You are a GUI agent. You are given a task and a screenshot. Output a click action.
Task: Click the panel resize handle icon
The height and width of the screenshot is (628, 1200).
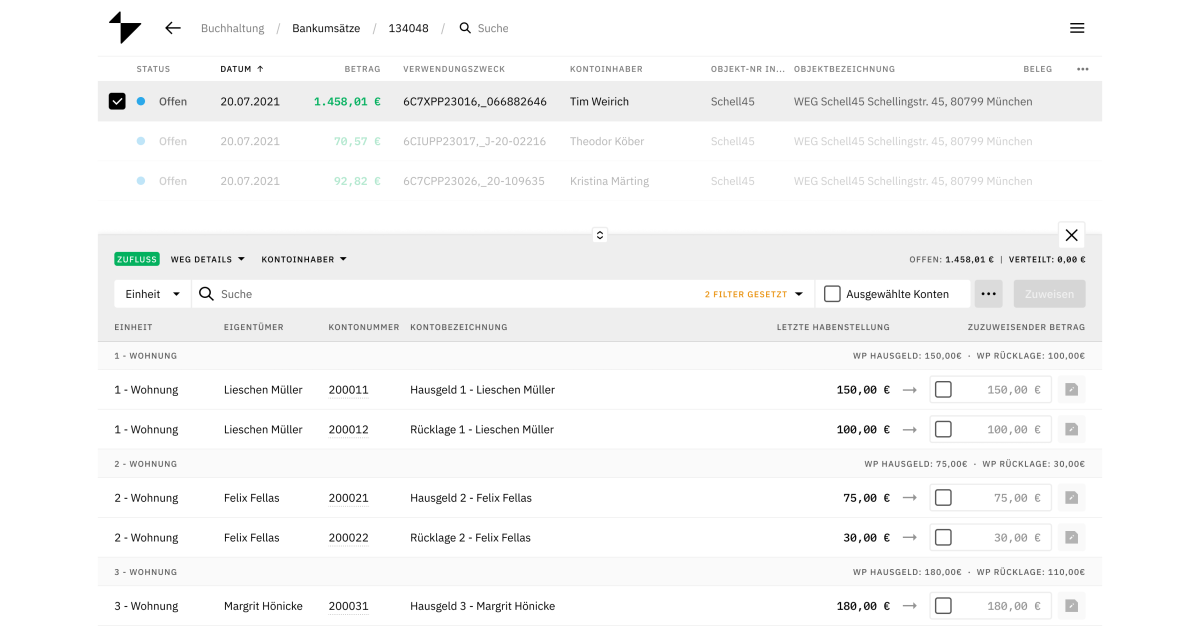[x=600, y=235]
